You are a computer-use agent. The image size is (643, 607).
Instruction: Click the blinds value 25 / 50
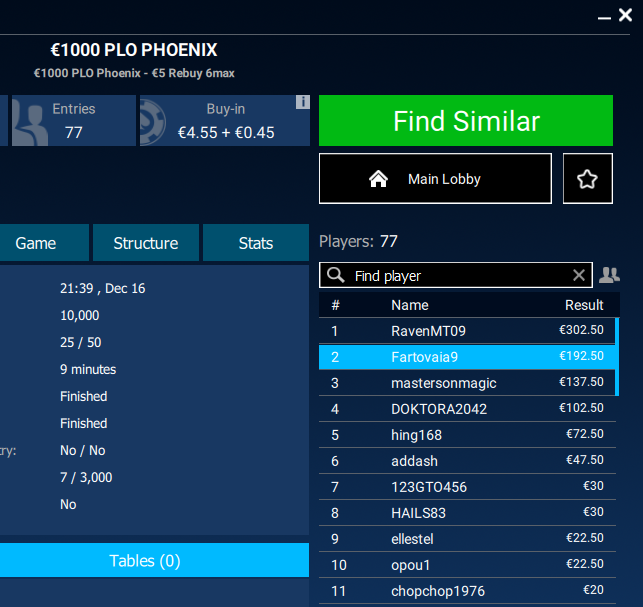tap(81, 342)
